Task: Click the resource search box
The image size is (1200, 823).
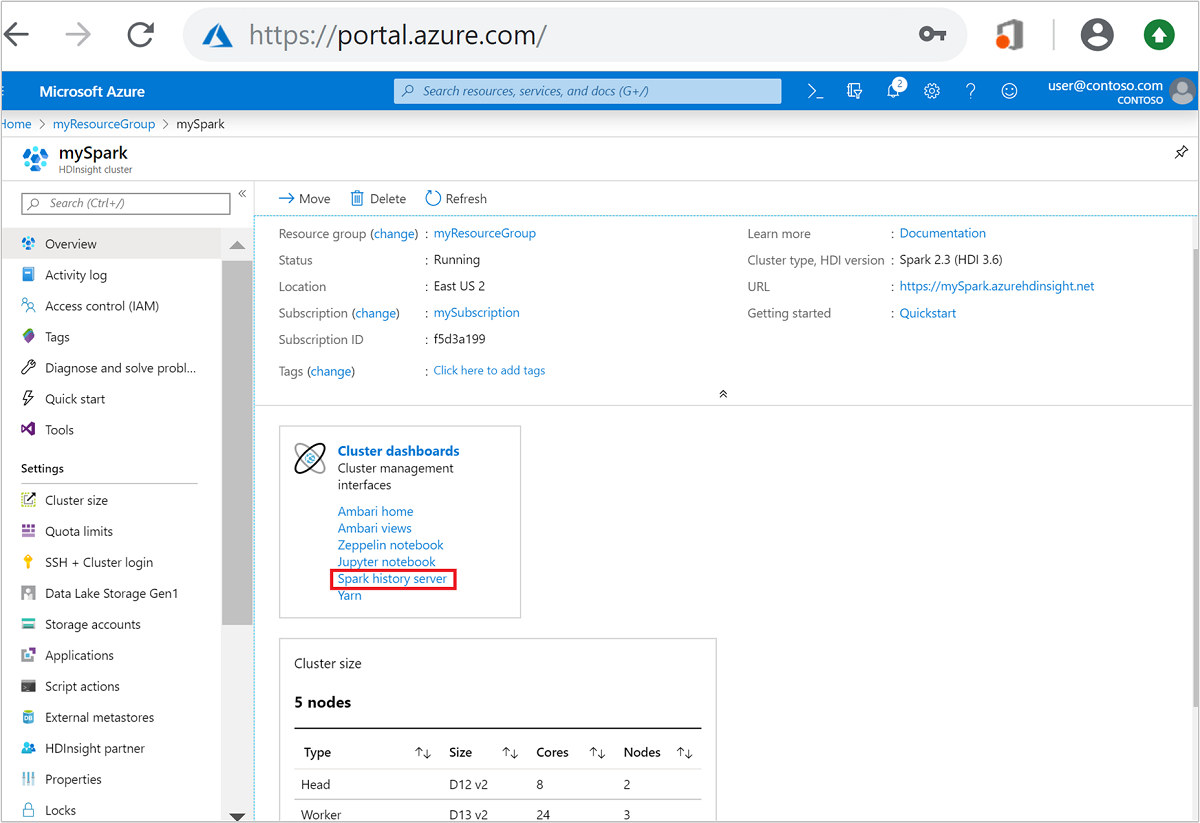Action: (x=587, y=91)
